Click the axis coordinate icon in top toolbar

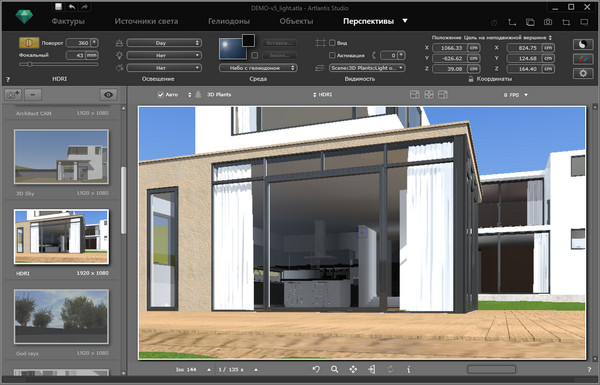pyautogui.click(x=512, y=22)
